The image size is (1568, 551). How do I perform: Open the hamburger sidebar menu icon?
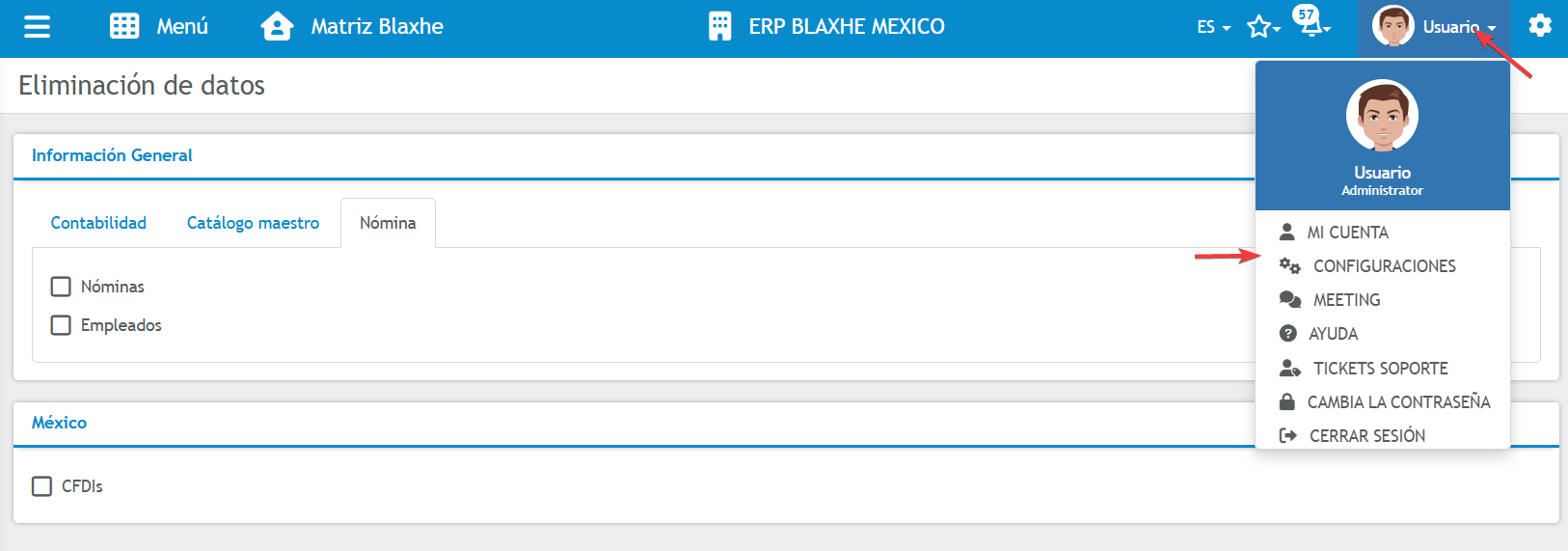[37, 27]
